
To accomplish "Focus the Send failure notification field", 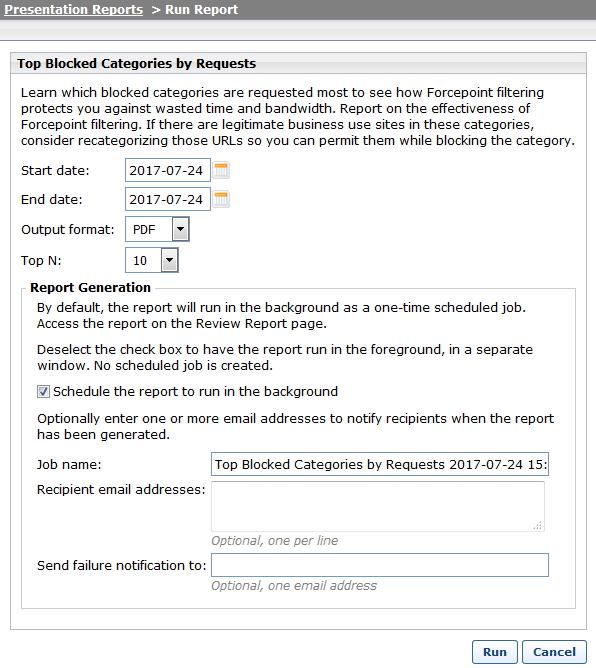I will click(x=380, y=565).
